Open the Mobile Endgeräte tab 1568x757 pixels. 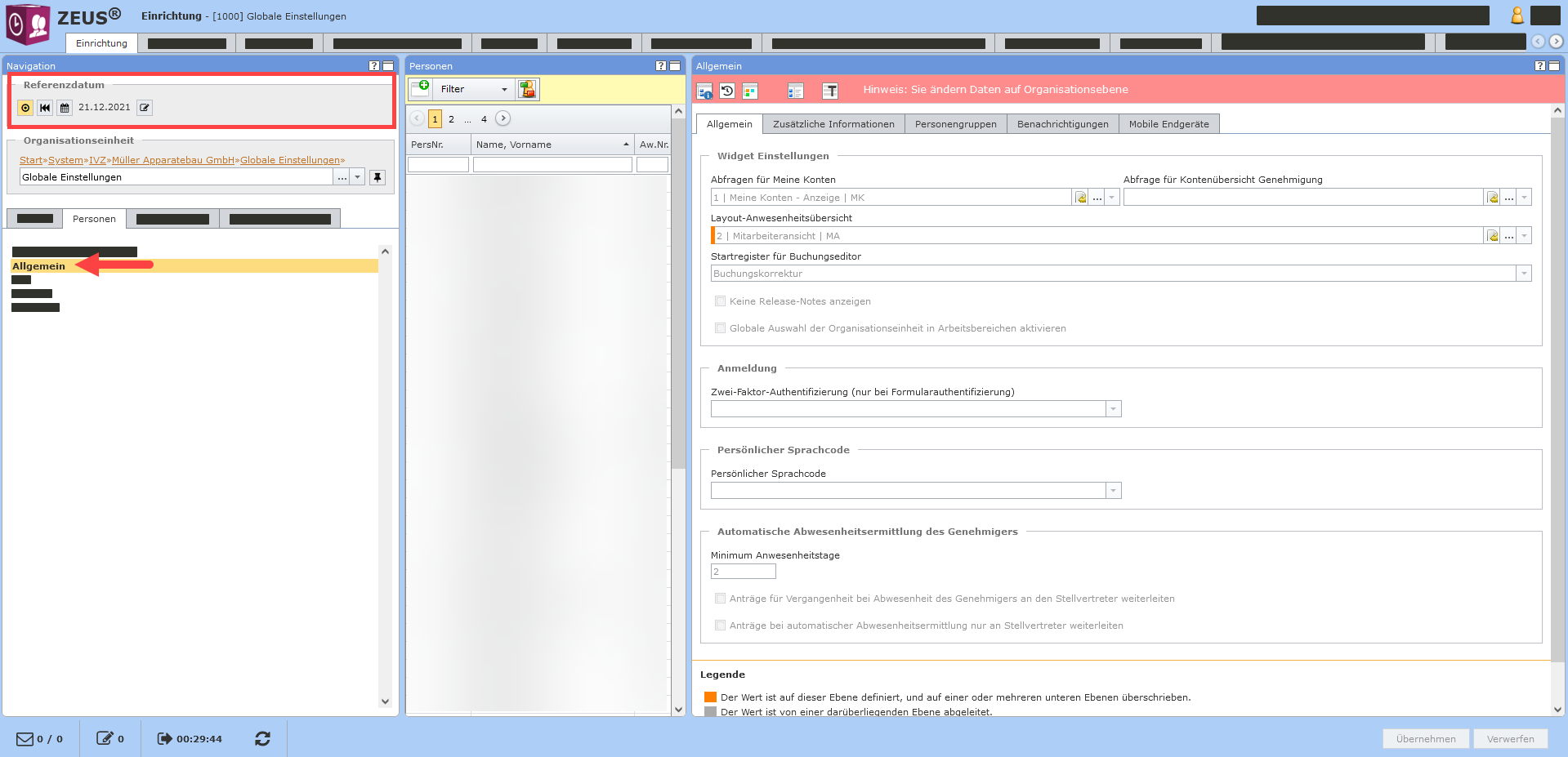tap(1168, 124)
